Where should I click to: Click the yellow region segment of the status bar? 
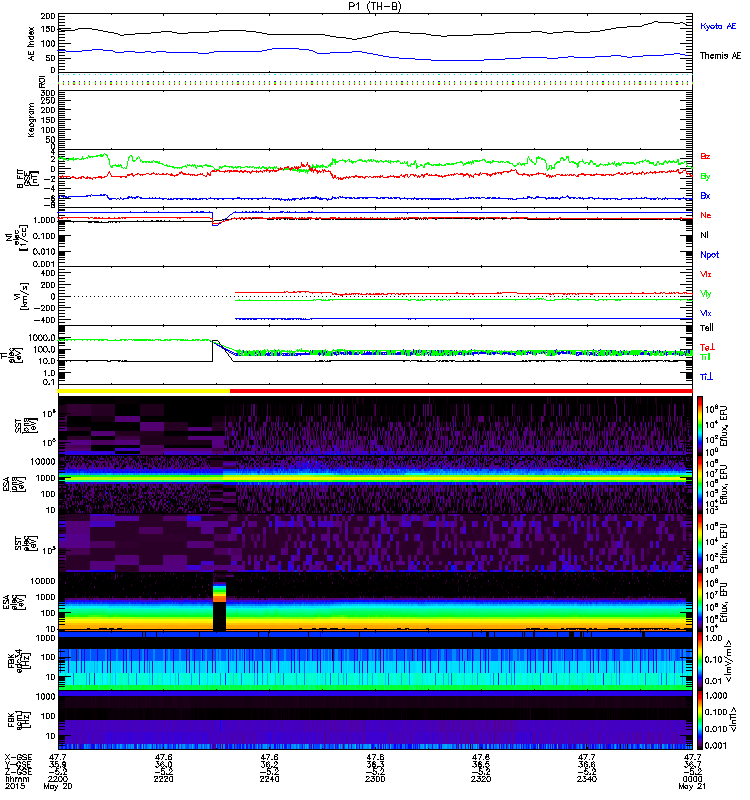(x=144, y=391)
